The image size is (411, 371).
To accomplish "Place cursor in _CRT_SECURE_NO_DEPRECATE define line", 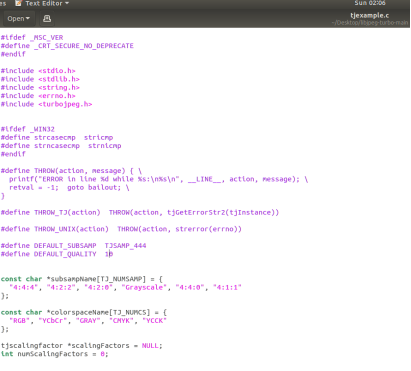I will [67, 46].
